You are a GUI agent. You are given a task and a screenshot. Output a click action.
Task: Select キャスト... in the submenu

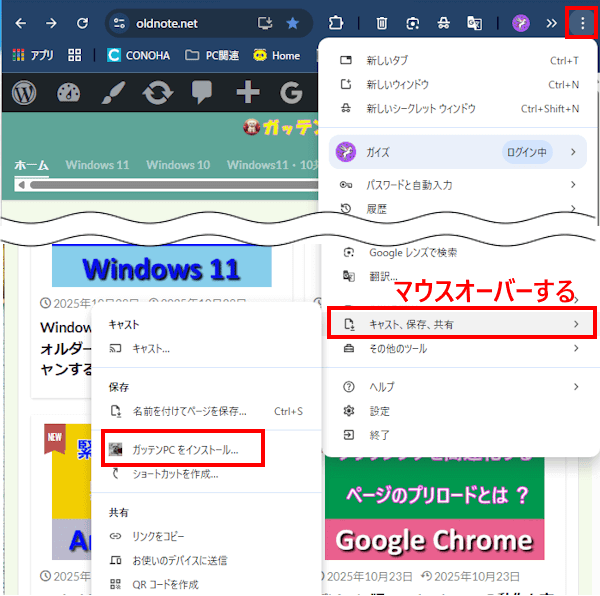tap(207, 348)
